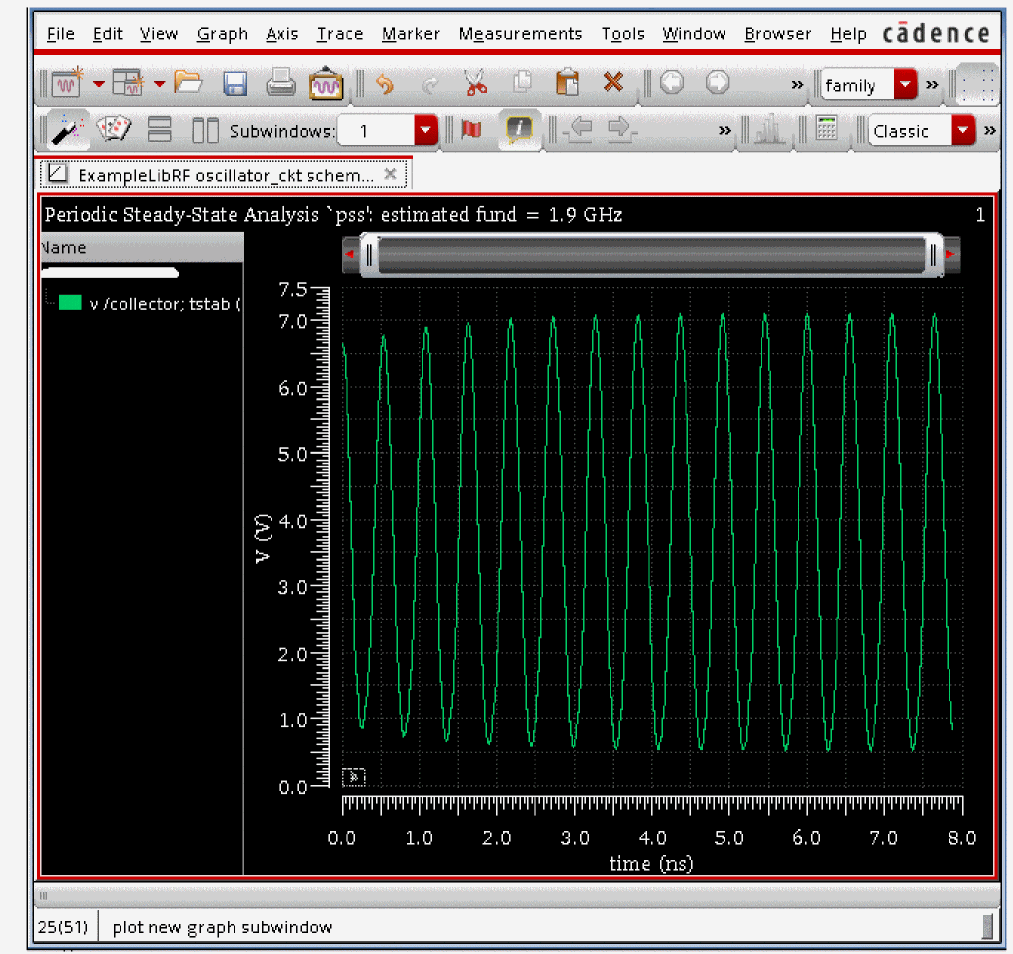Viewport: 1013px width, 954px height.
Task: Open the Calculator tool icon
Action: pyautogui.click(x=826, y=130)
